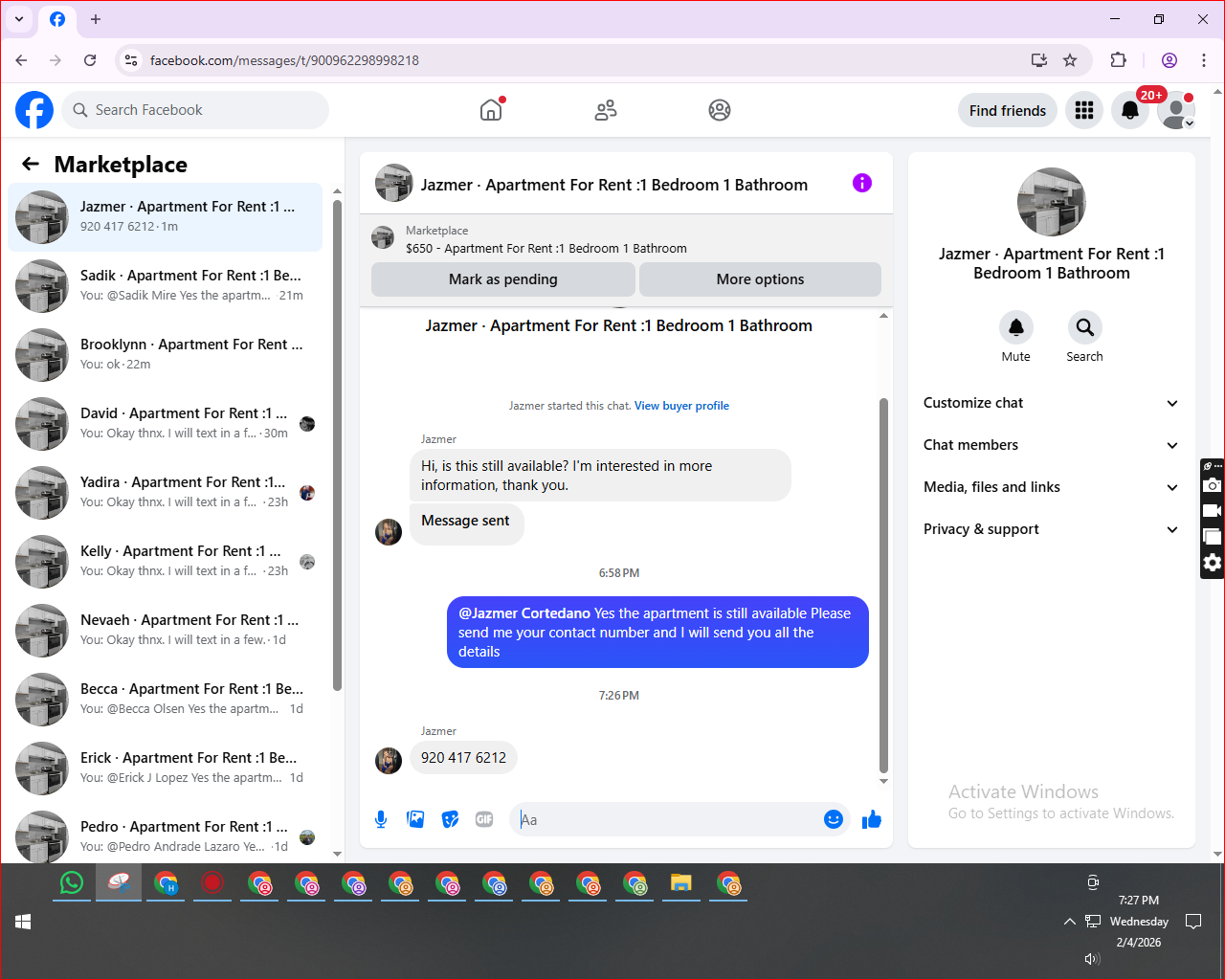
Task: Open the Home feed icon
Action: [491, 110]
